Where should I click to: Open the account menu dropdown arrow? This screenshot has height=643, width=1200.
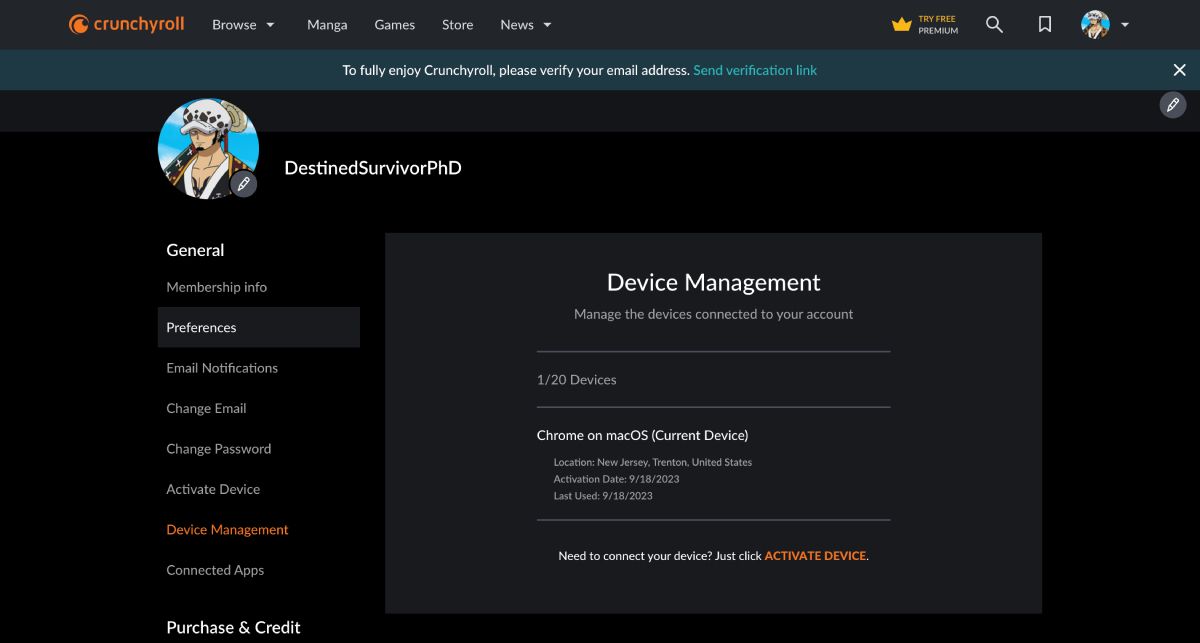click(x=1125, y=25)
